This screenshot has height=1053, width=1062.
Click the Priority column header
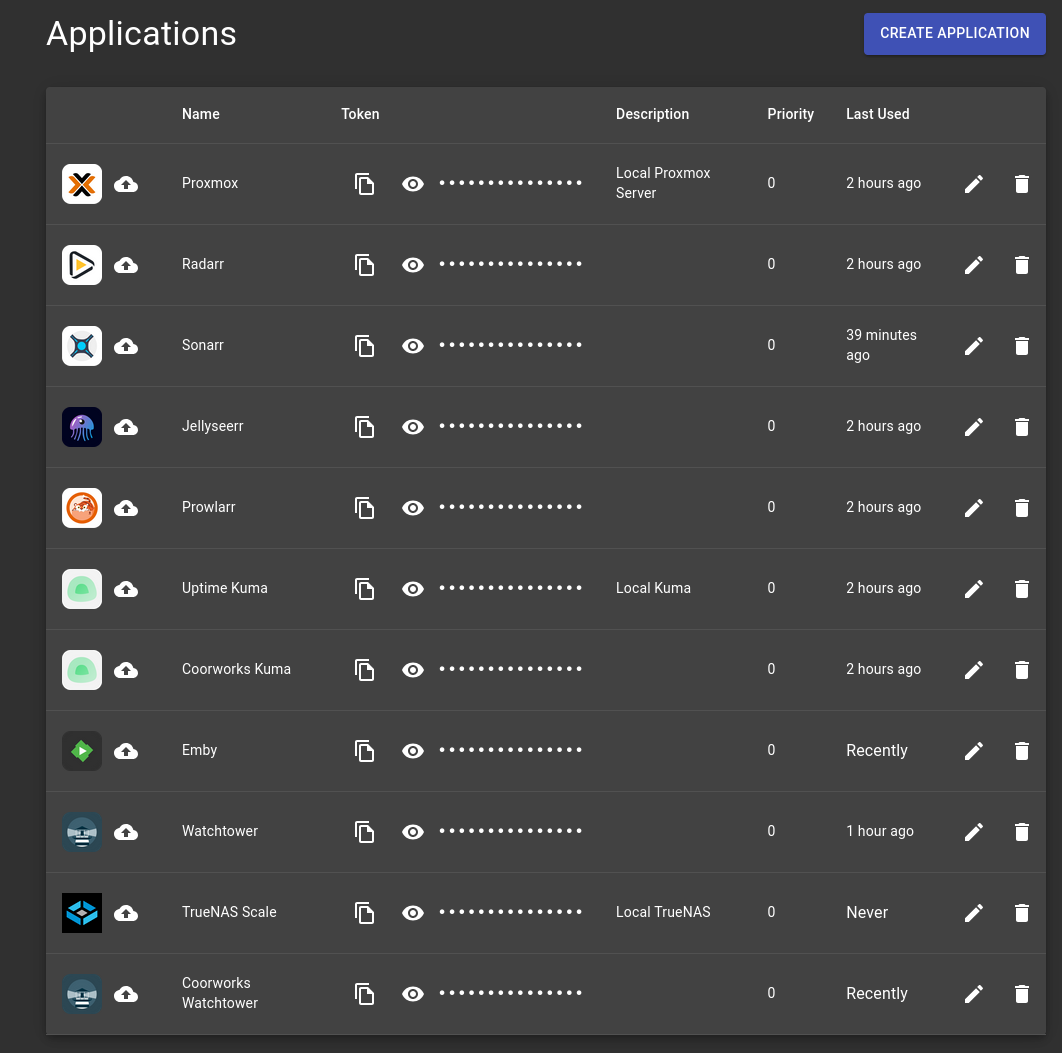click(790, 114)
